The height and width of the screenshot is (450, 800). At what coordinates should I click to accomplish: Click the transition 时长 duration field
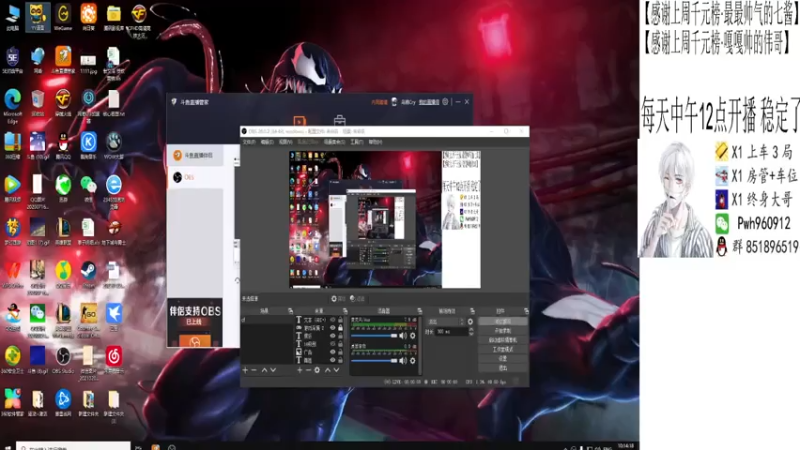tap(452, 332)
